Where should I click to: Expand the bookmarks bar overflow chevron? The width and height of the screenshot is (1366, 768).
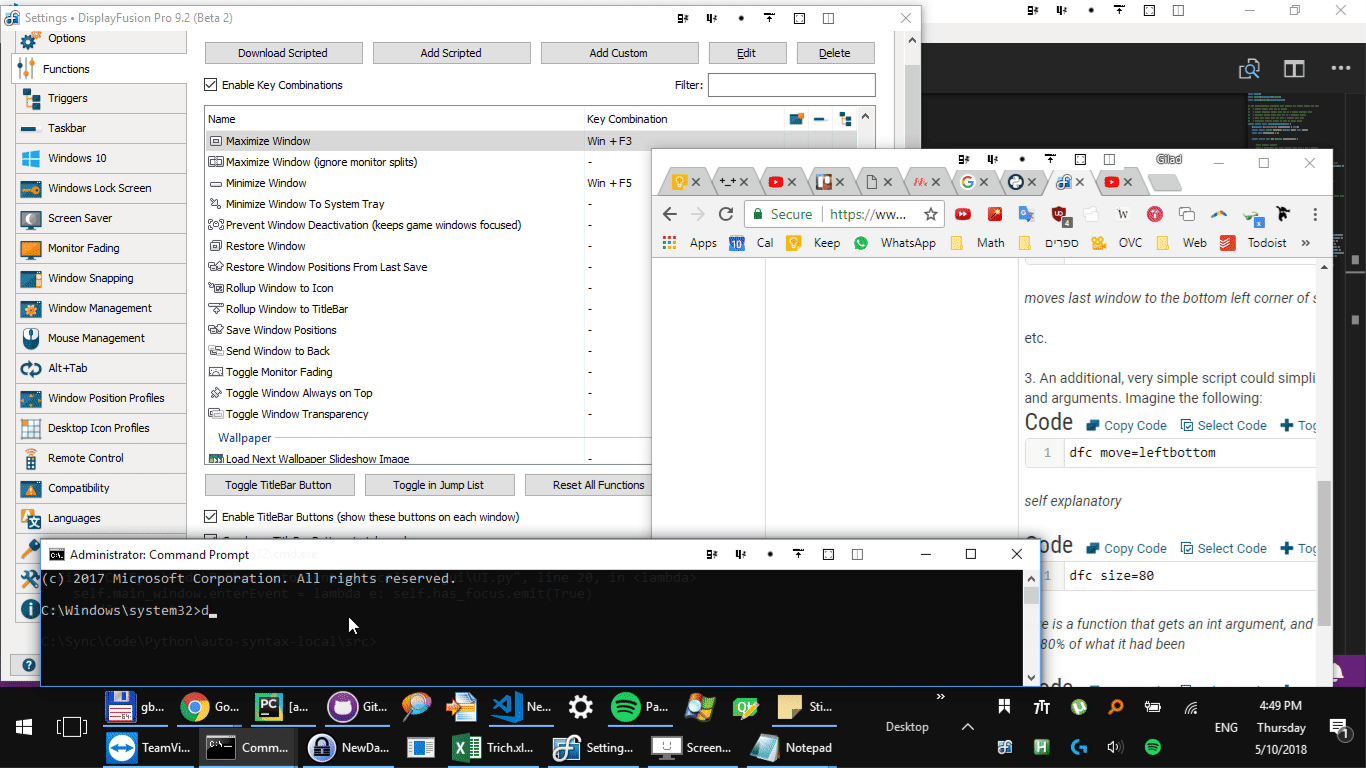[1305, 243]
